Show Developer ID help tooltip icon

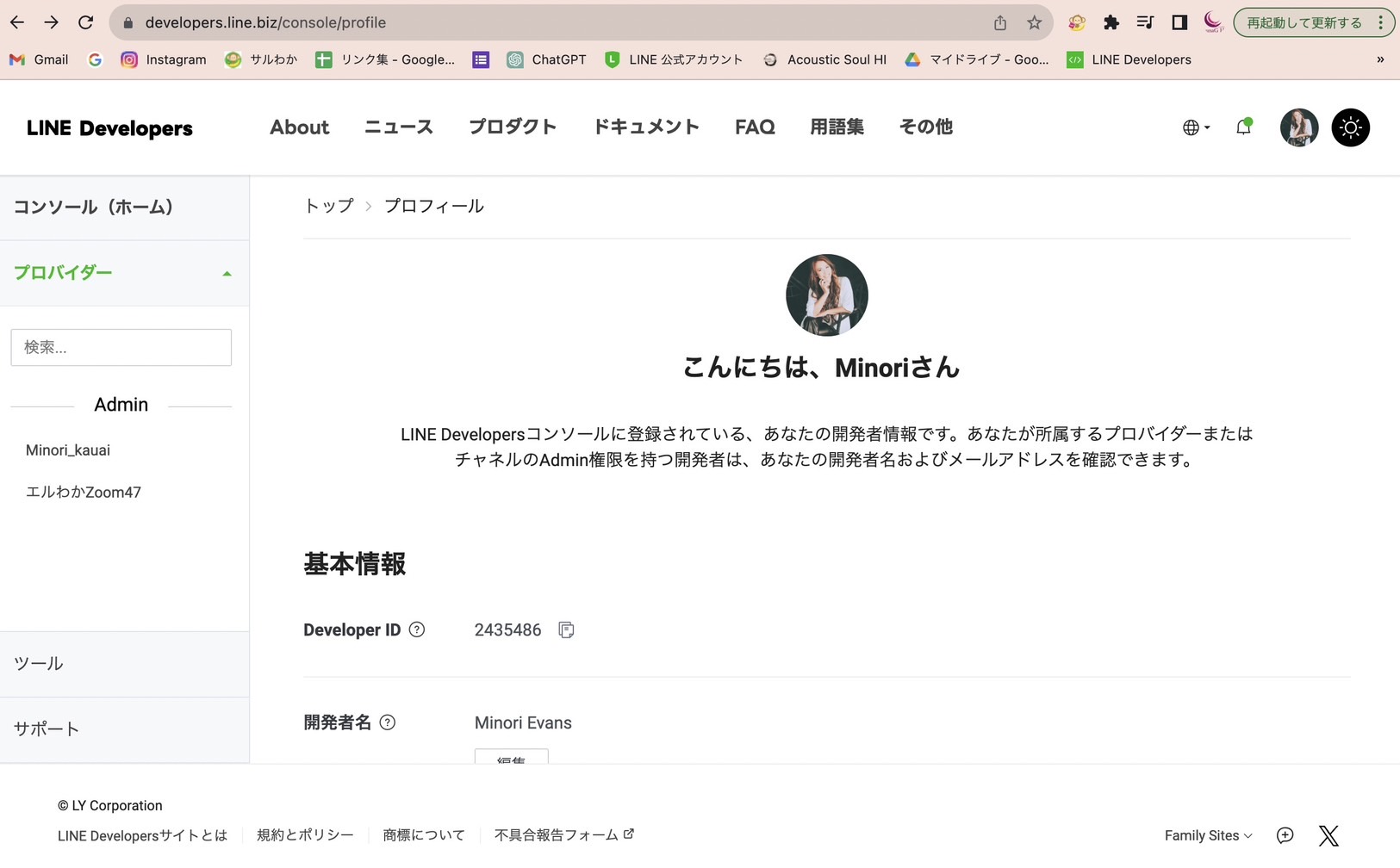[417, 629]
